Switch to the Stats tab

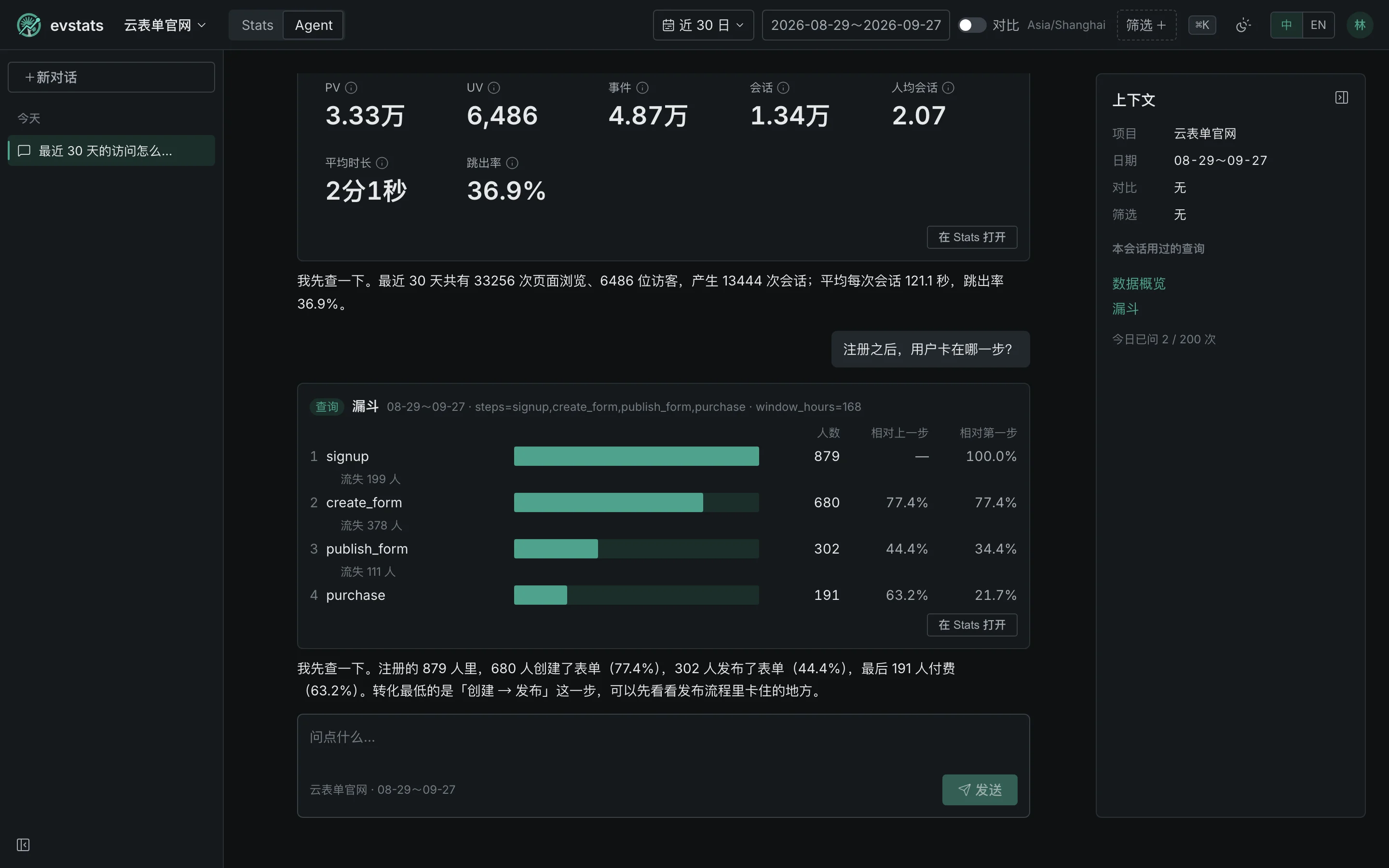[257, 25]
